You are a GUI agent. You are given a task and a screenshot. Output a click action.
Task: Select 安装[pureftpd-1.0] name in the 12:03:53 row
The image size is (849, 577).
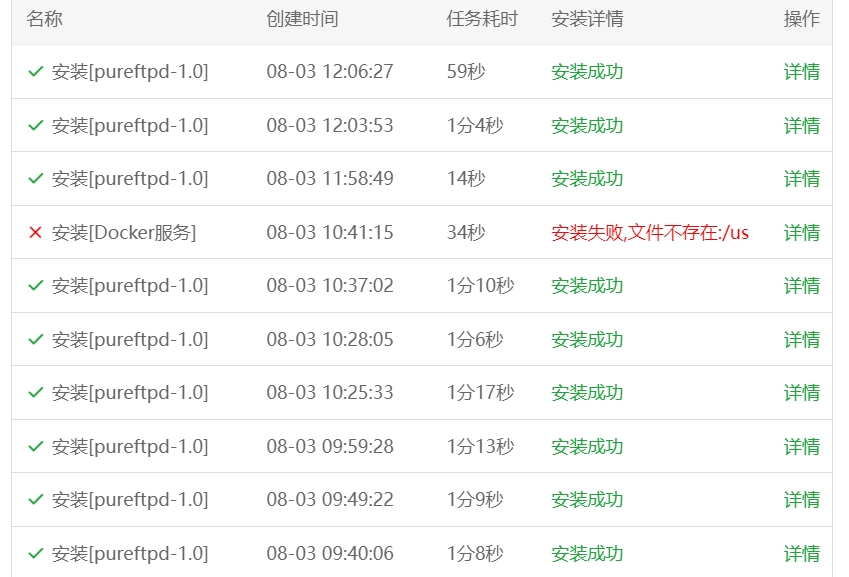coord(130,126)
